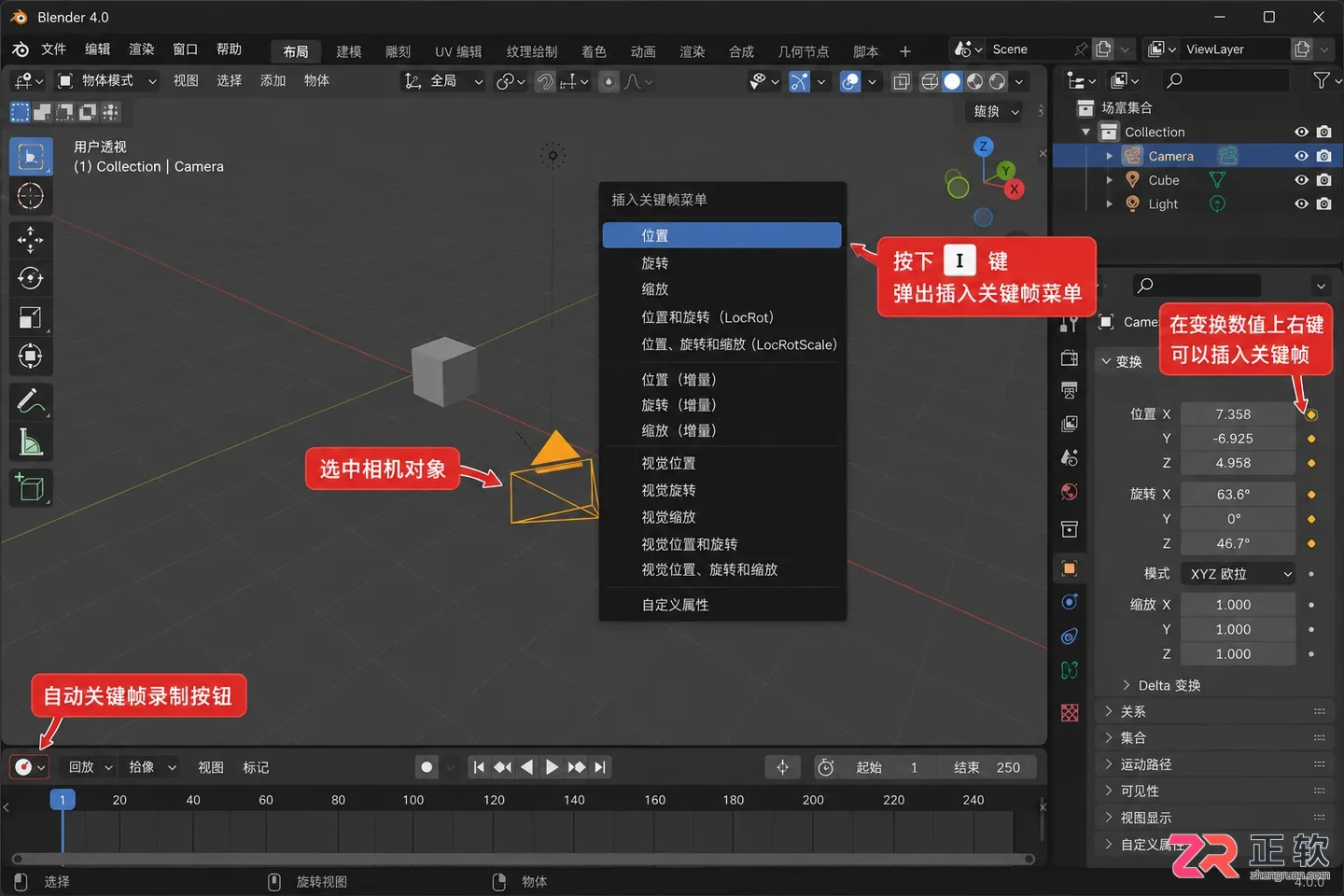Open the Object properties tab icon
This screenshot has width=1344, height=896.
coord(1070,567)
